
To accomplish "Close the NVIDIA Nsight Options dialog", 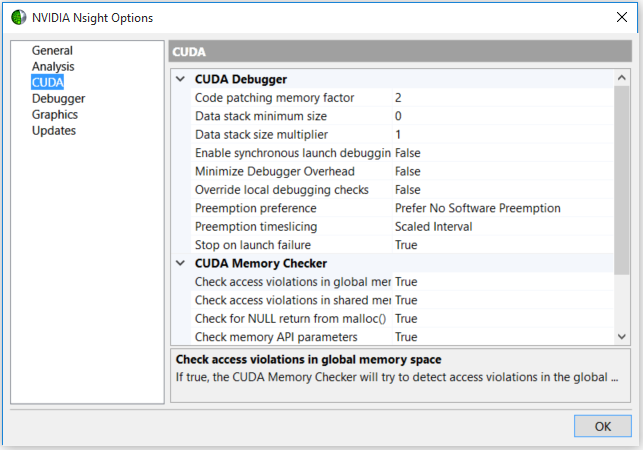I will coord(622,17).
